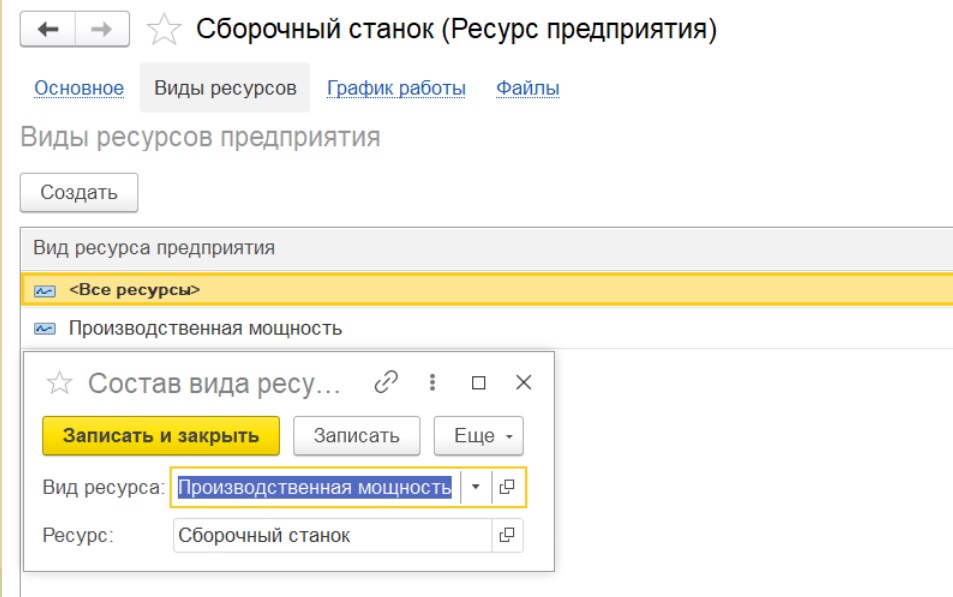Image resolution: width=953 pixels, height=597 pixels.
Task: Click Записать и закрыть button
Action: click(x=161, y=436)
